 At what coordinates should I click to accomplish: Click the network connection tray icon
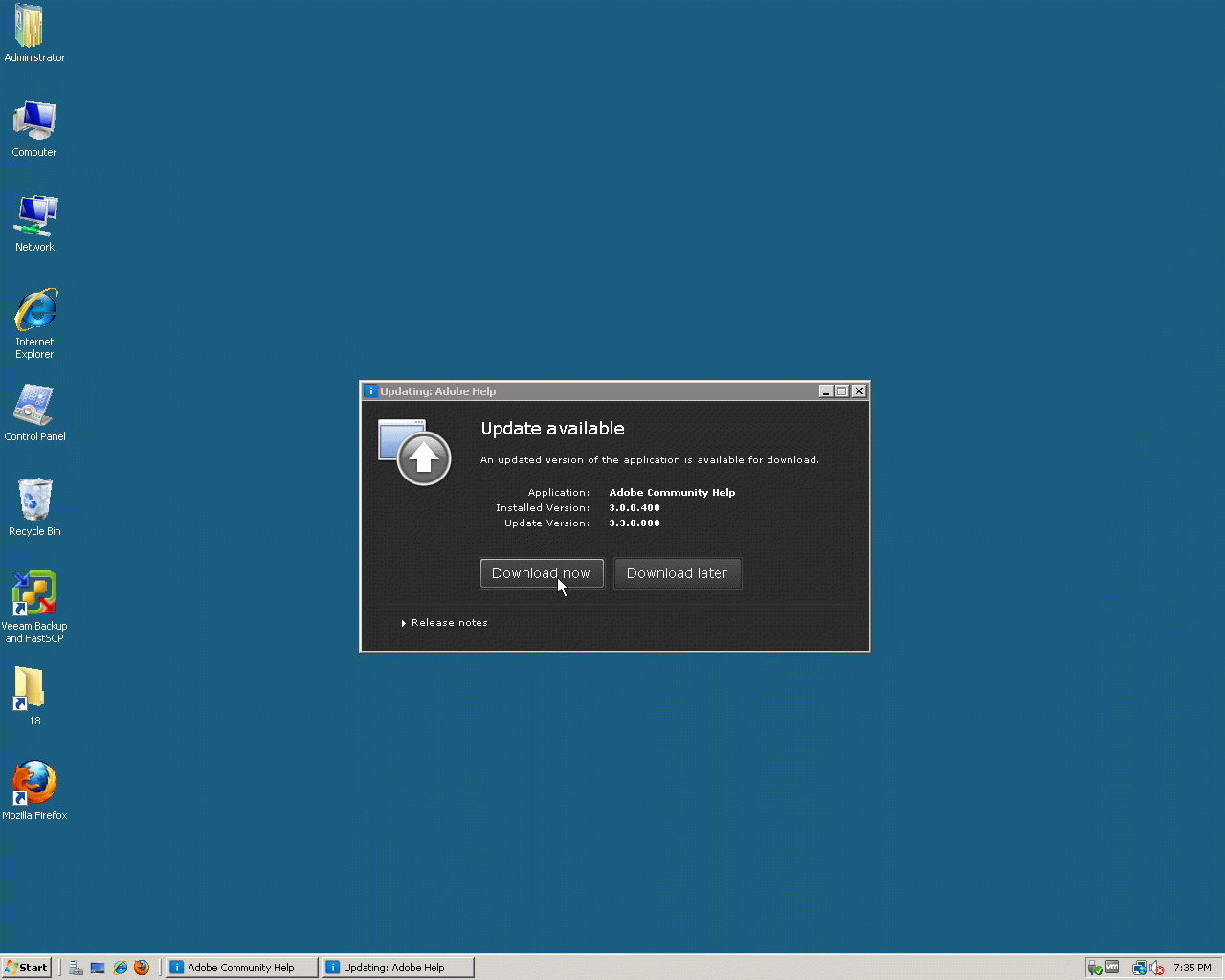(1139, 968)
